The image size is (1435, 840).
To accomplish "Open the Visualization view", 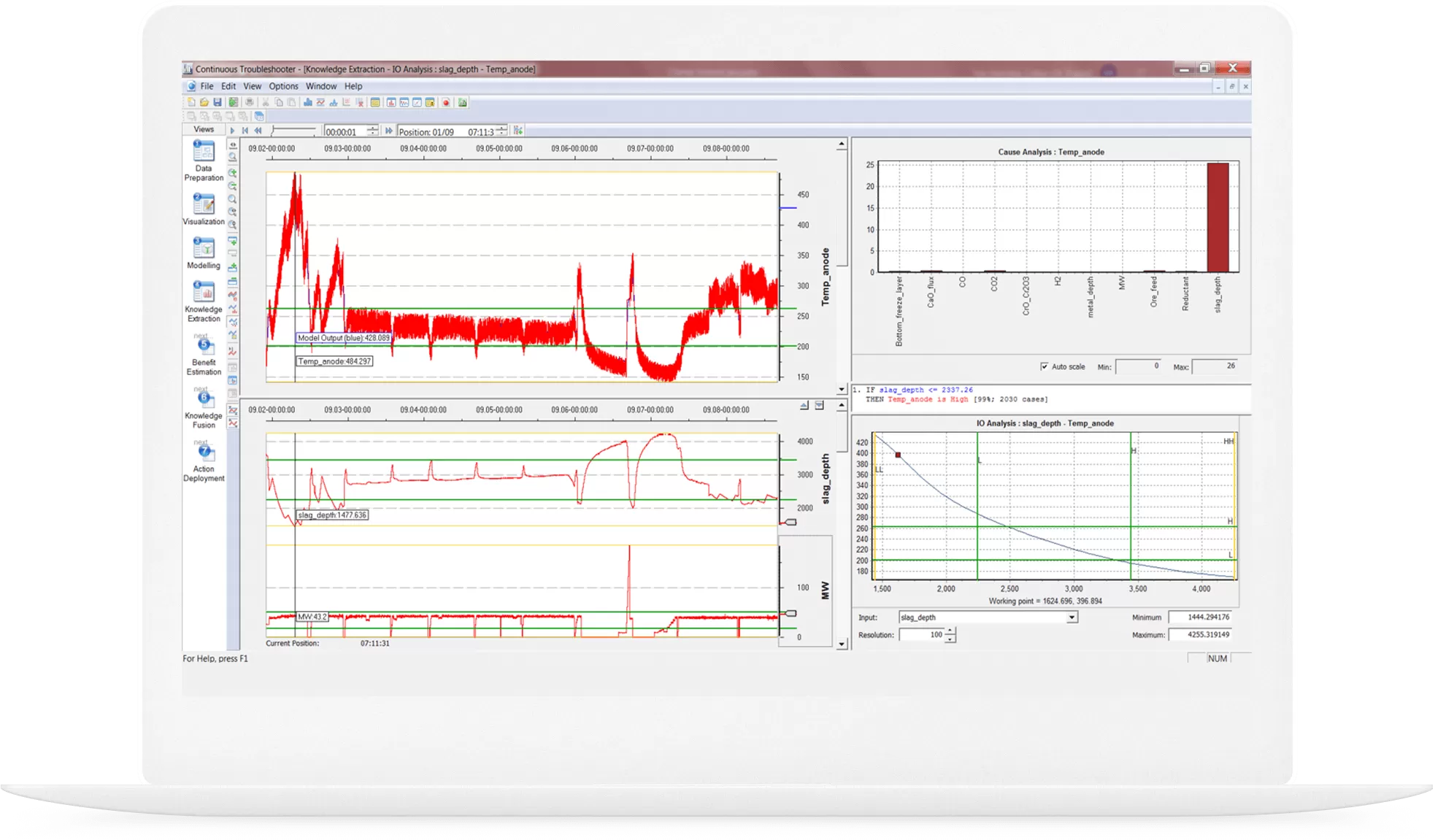I will [204, 209].
